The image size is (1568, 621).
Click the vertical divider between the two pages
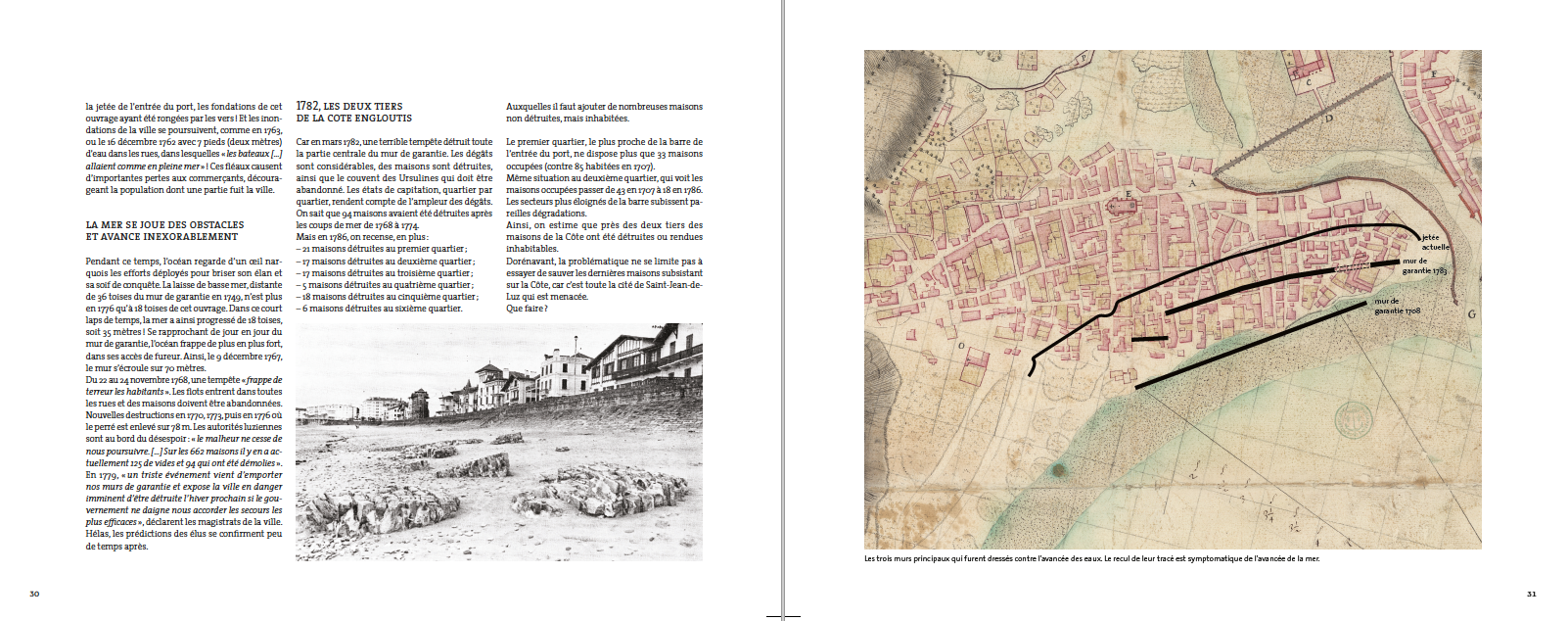(x=783, y=310)
